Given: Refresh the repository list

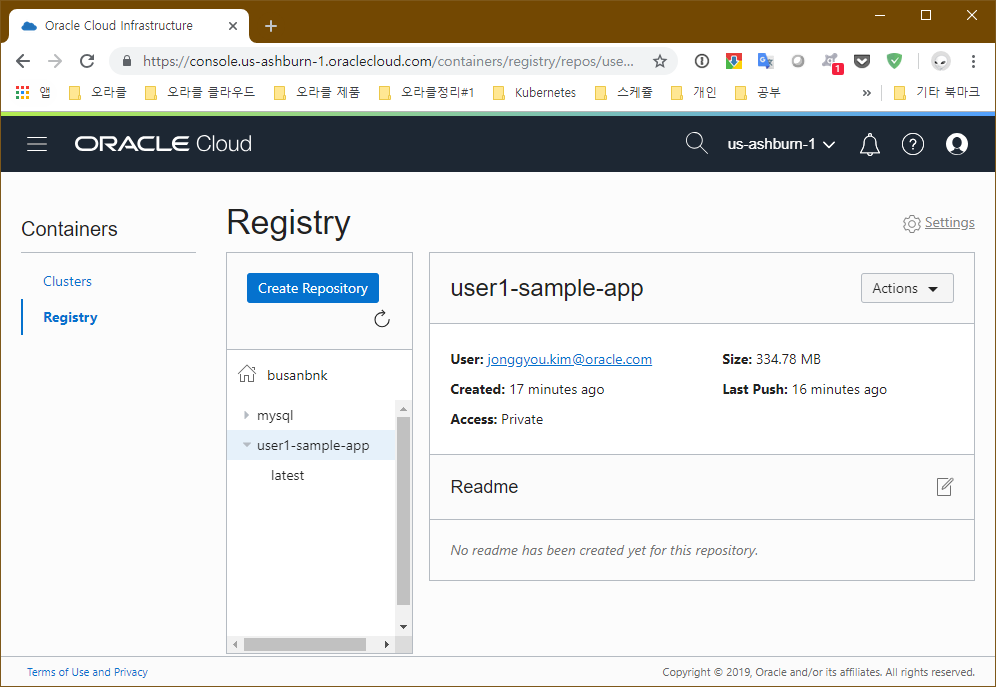Looking at the screenshot, I should pyautogui.click(x=381, y=319).
